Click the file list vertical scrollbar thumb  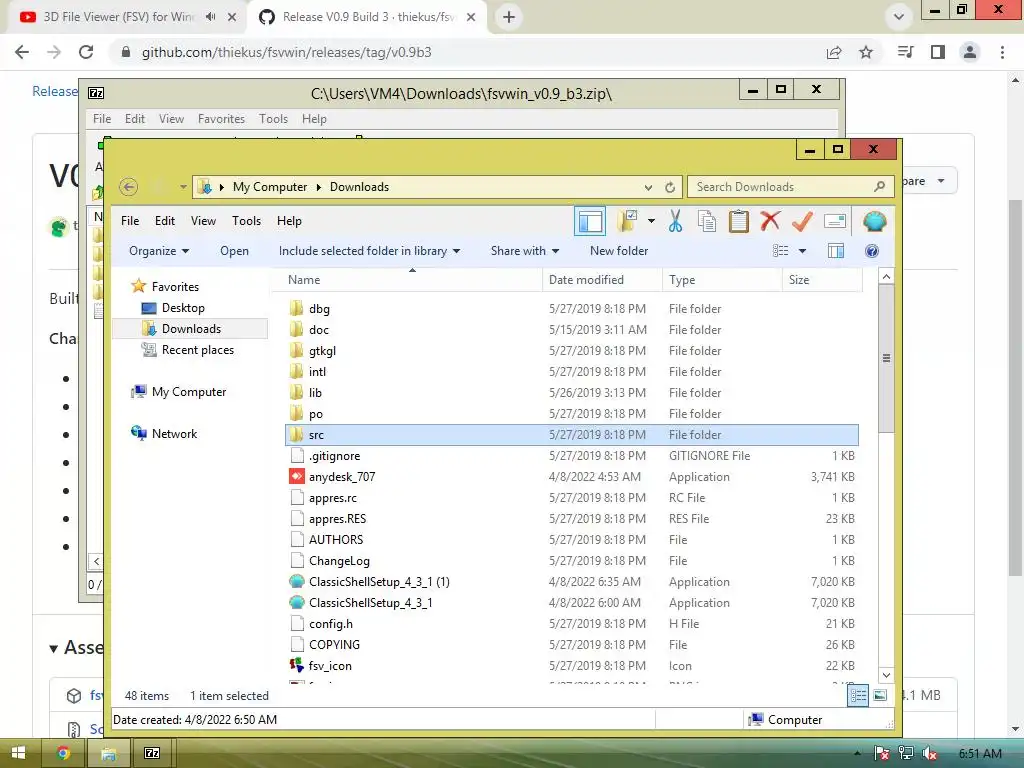point(886,358)
